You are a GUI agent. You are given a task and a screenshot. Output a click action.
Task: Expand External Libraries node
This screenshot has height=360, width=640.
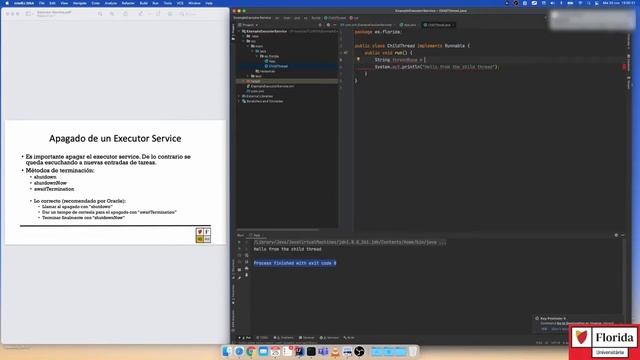tap(239, 96)
